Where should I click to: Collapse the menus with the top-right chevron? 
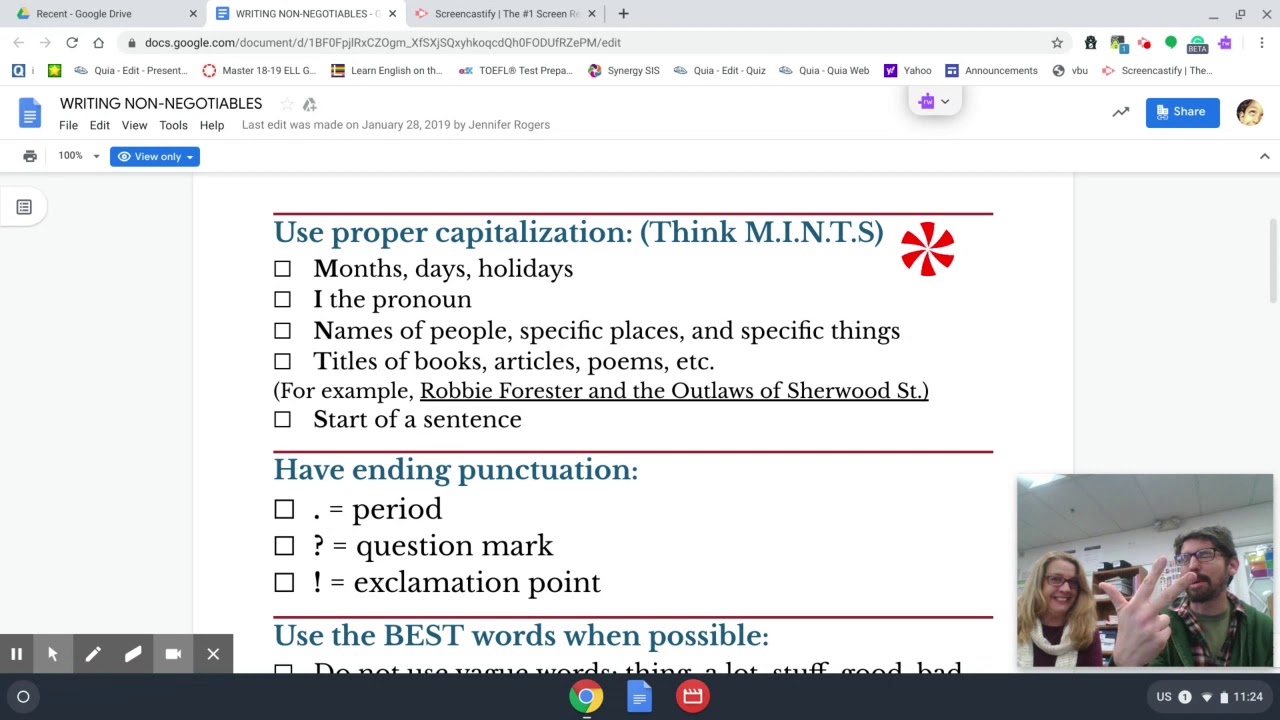point(1264,156)
